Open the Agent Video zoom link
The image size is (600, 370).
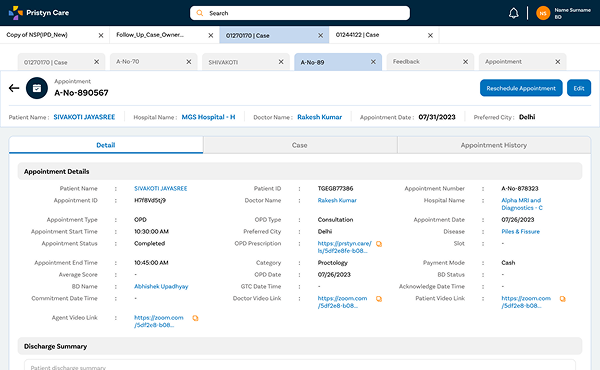(x=158, y=321)
